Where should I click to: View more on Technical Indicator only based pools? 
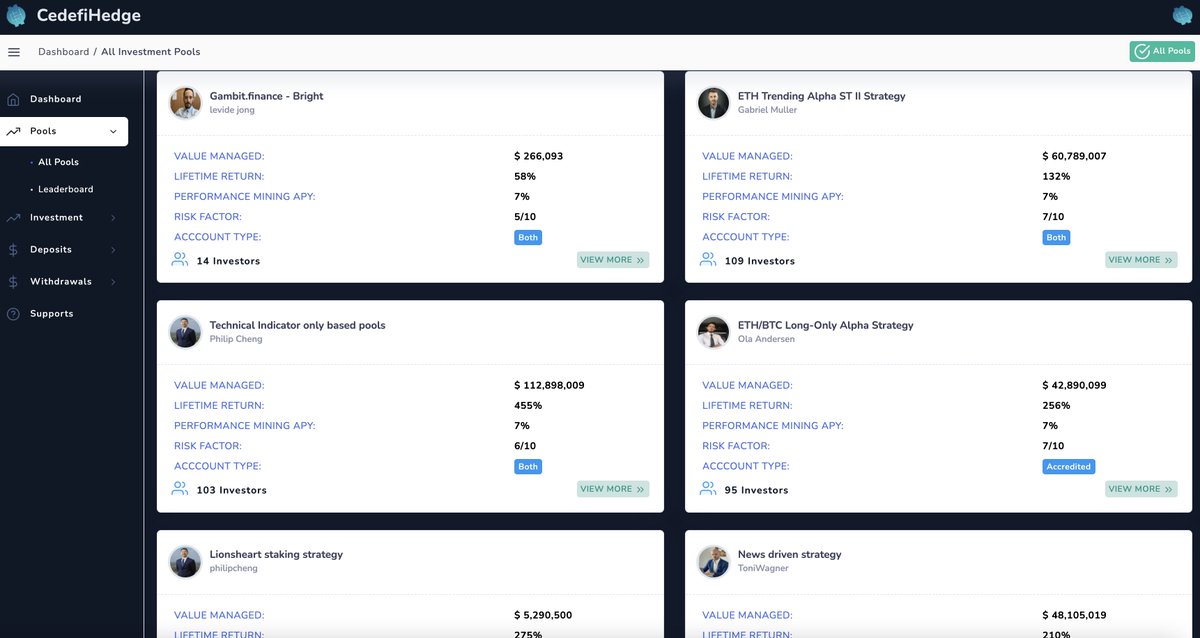click(613, 489)
